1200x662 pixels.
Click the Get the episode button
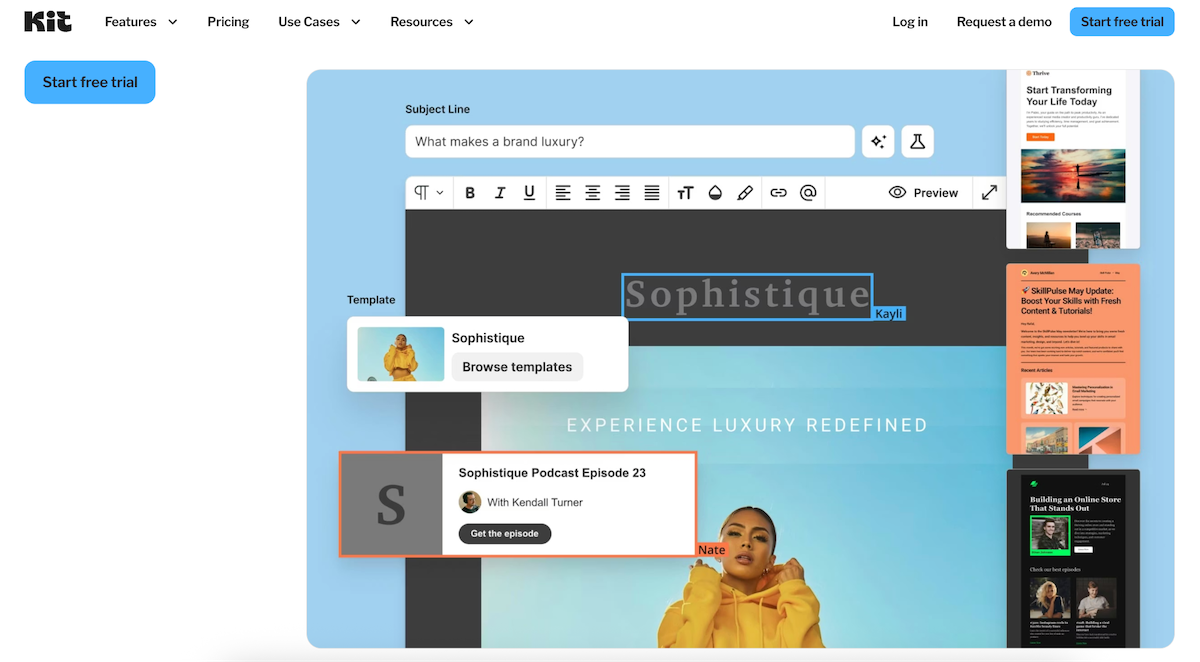pos(505,534)
